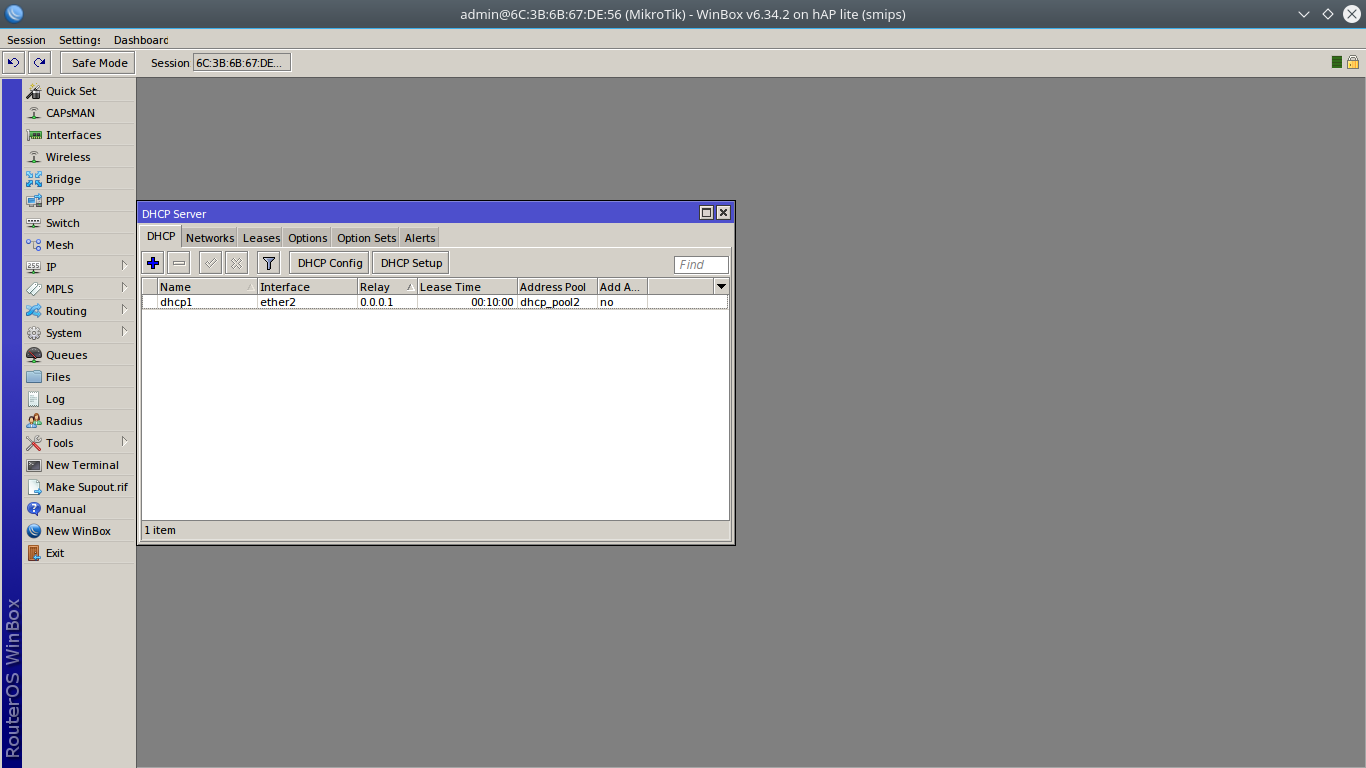Click the 0.0.0.1 relay cell
This screenshot has height=768, width=1366.
point(387,302)
